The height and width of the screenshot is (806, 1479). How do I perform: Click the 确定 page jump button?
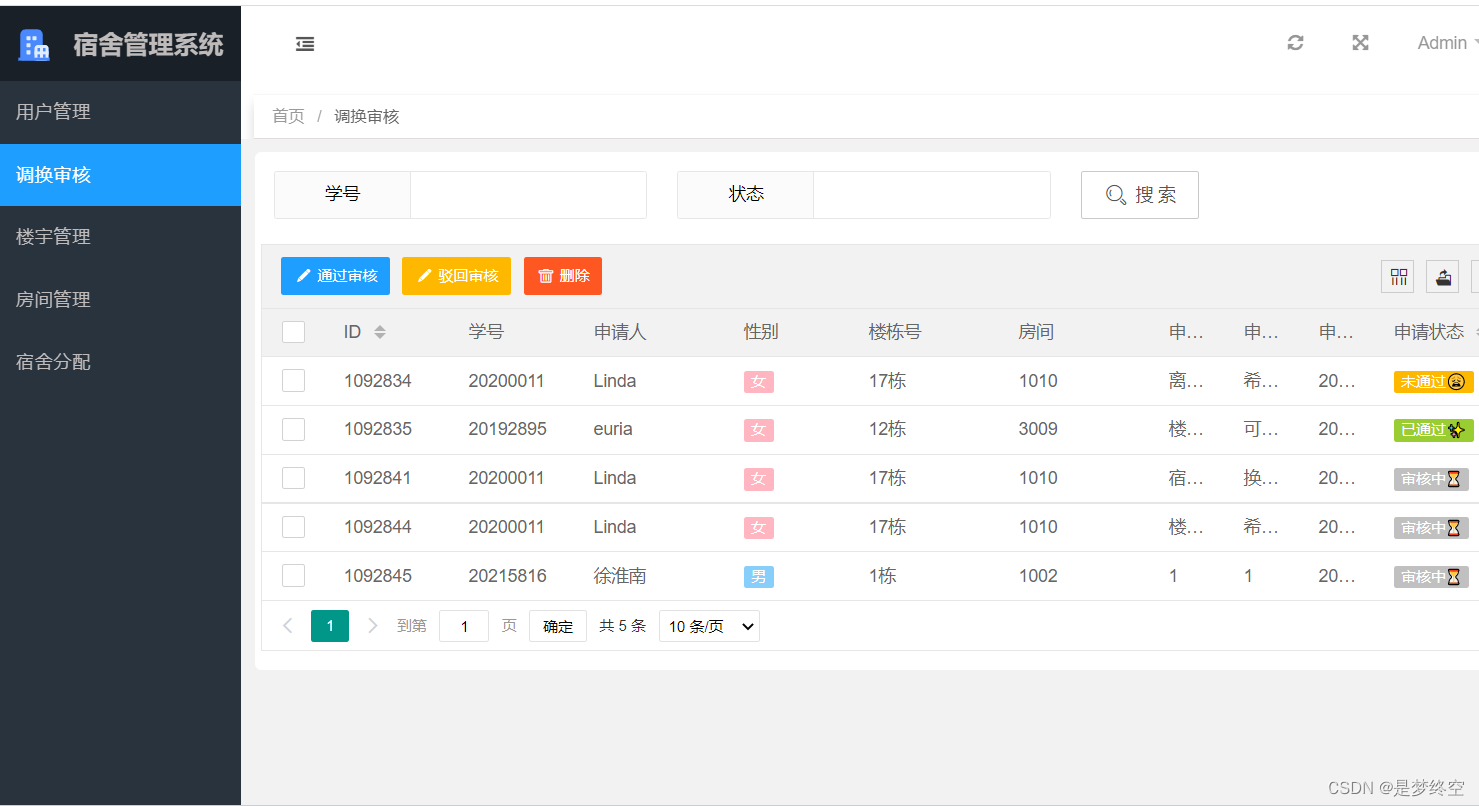(558, 627)
